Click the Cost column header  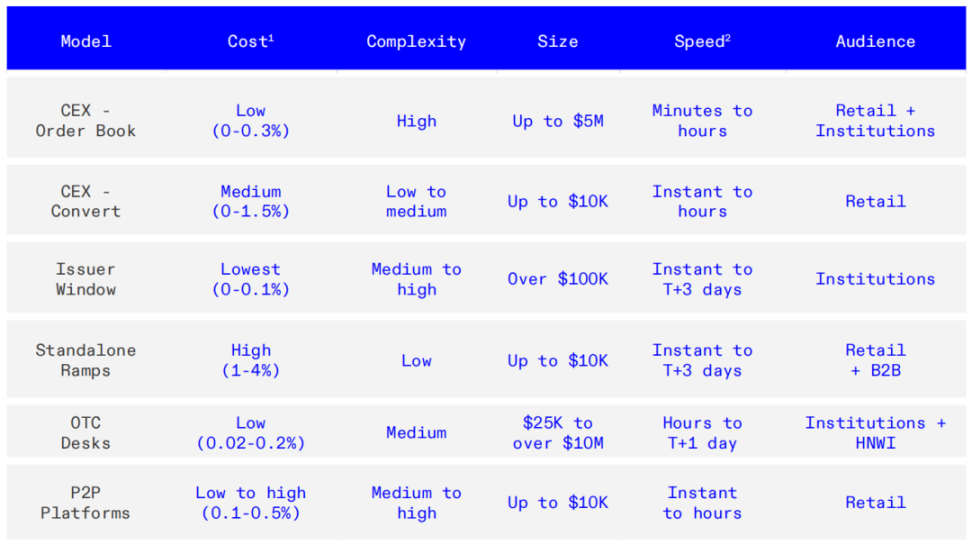[250, 42]
